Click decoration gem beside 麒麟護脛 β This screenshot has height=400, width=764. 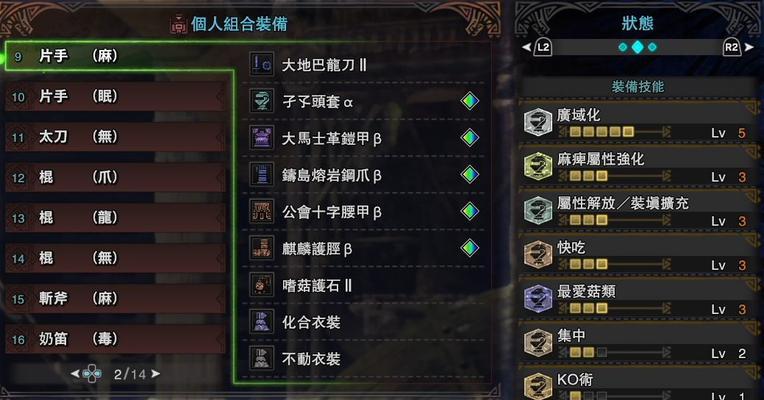click(470, 248)
